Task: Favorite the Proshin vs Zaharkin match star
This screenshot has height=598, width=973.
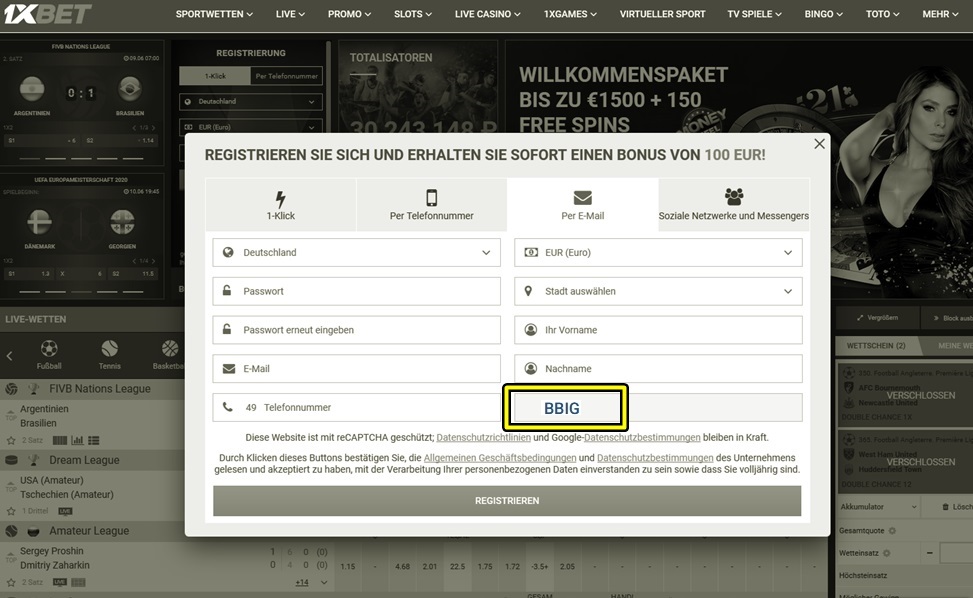Action: (x=11, y=582)
